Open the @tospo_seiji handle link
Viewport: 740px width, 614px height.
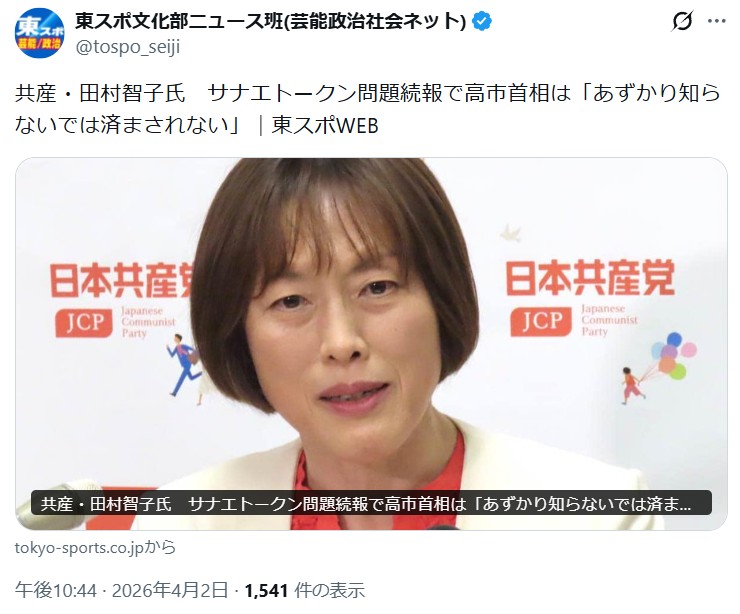pos(128,47)
